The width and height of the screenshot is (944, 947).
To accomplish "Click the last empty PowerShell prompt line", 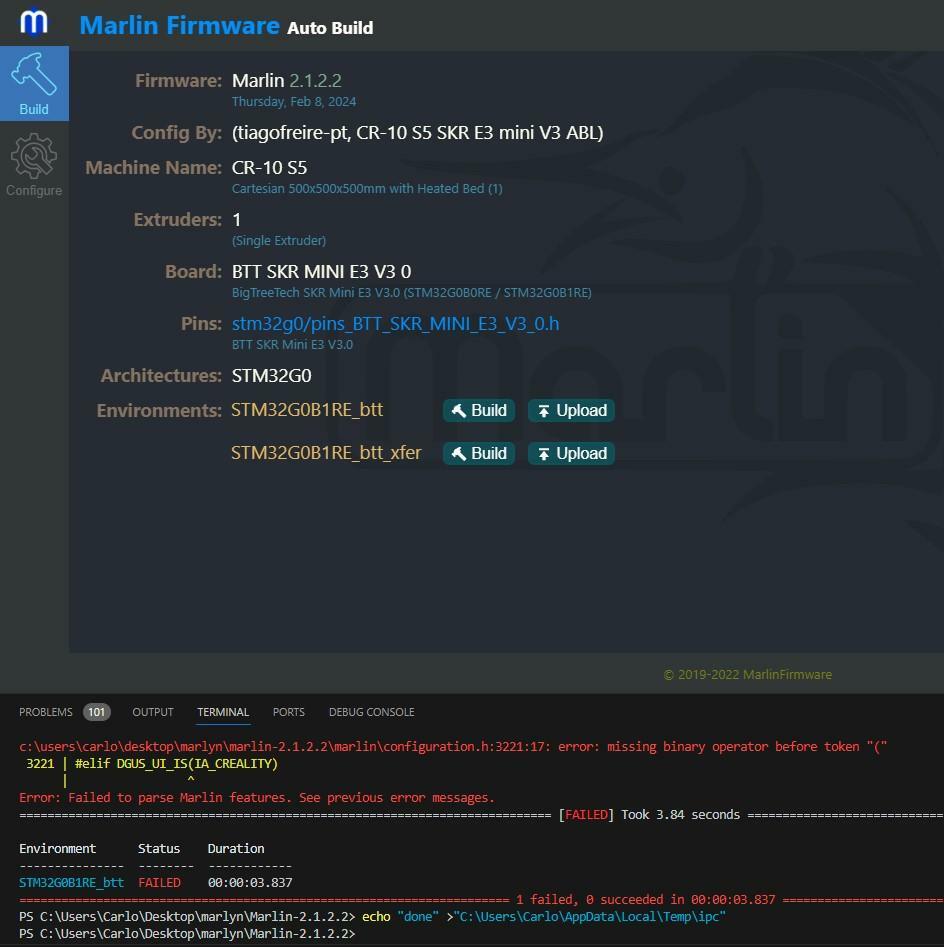I will click(187, 933).
